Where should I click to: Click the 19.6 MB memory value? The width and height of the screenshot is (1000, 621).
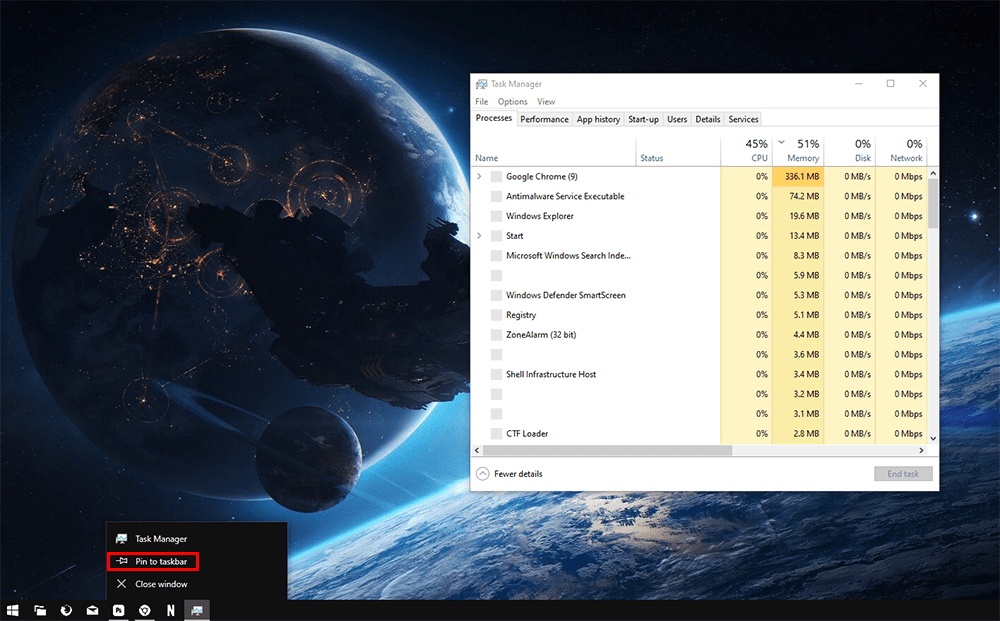[x=804, y=216]
